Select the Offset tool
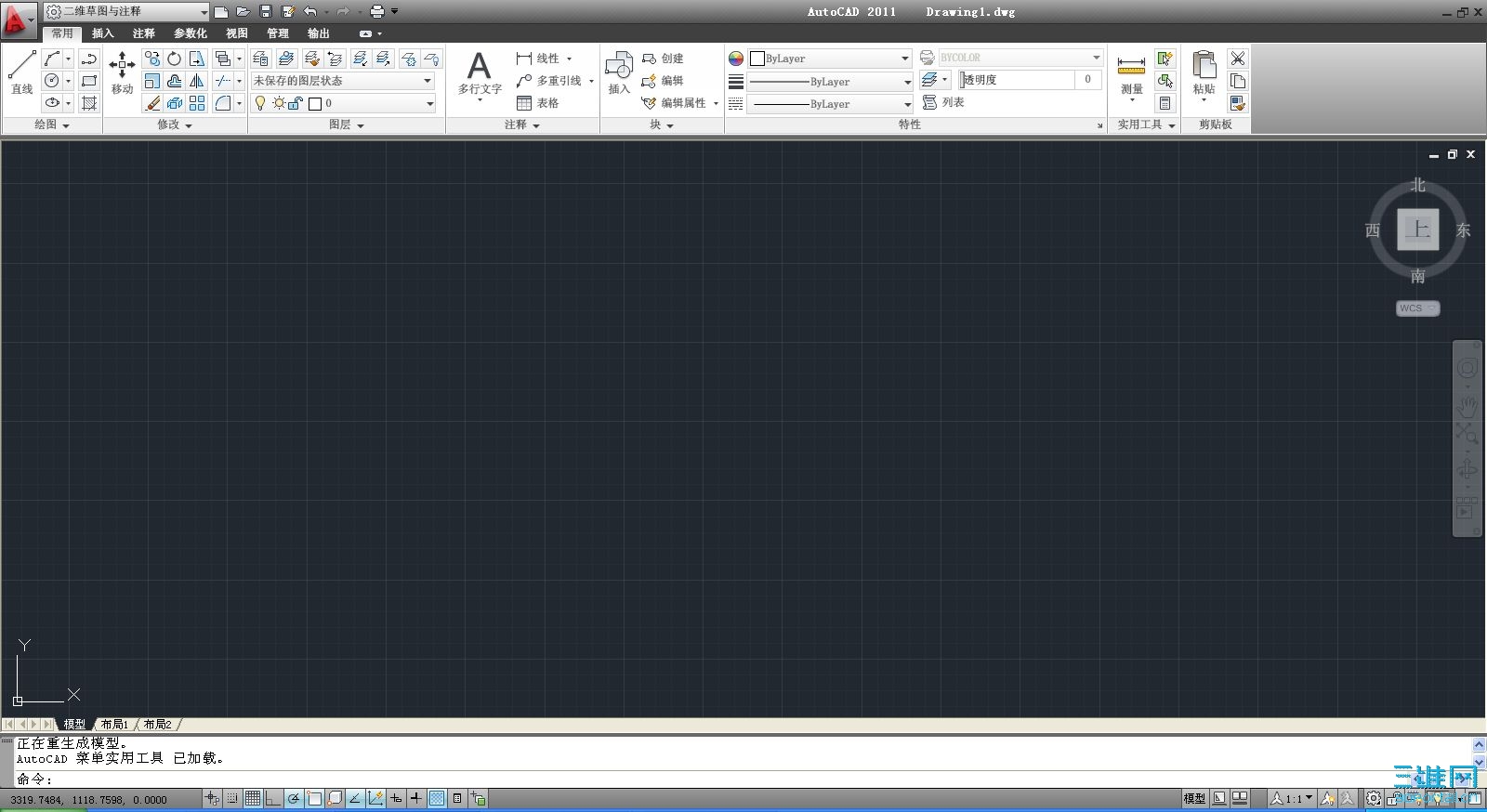1487x812 pixels. click(x=174, y=81)
